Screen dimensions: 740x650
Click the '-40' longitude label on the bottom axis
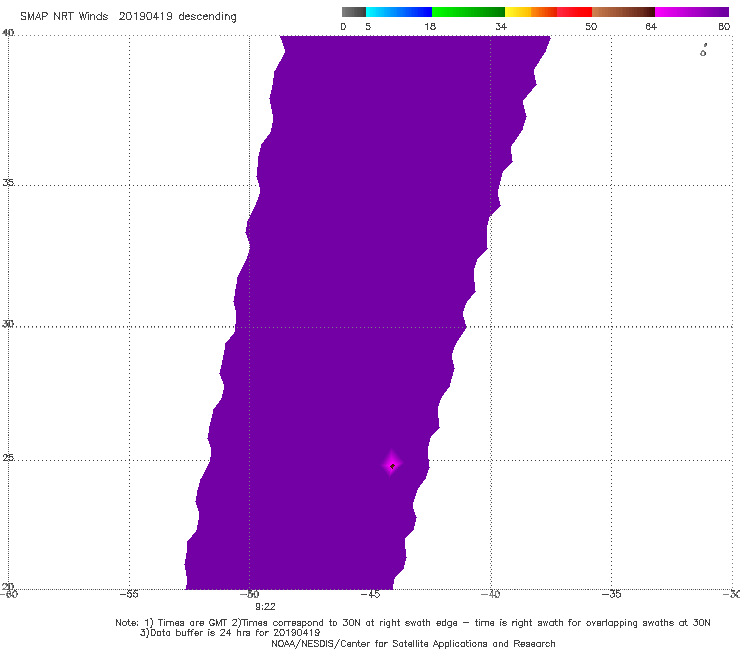(491, 594)
